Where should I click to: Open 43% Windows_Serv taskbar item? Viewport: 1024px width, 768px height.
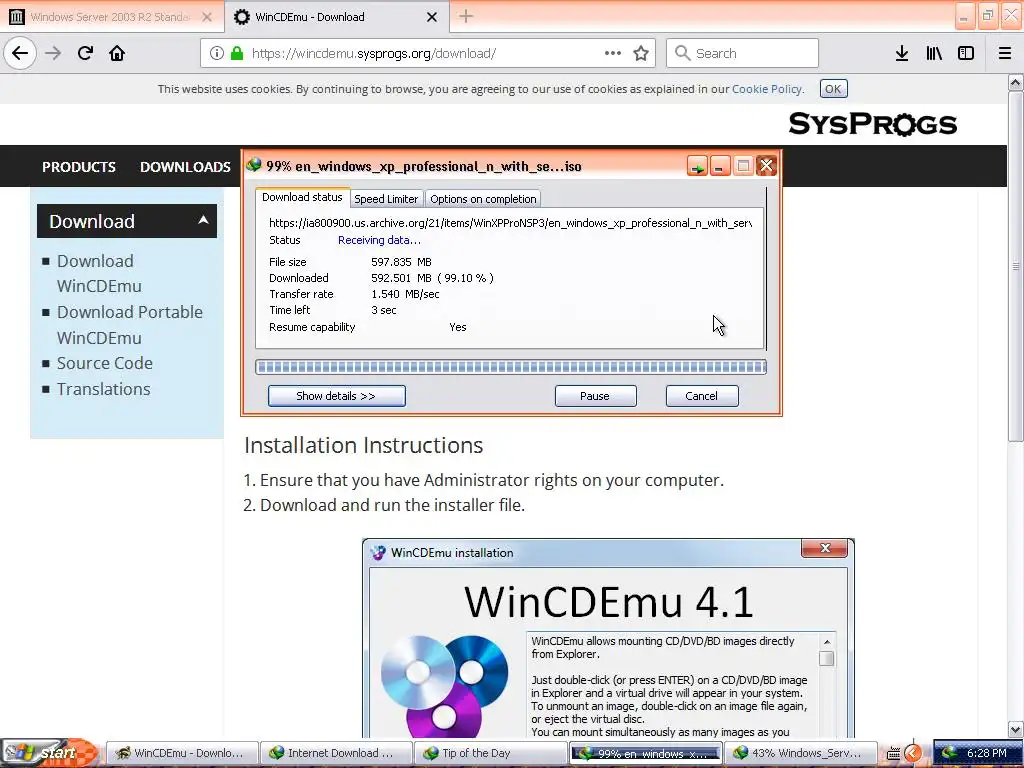click(x=799, y=753)
